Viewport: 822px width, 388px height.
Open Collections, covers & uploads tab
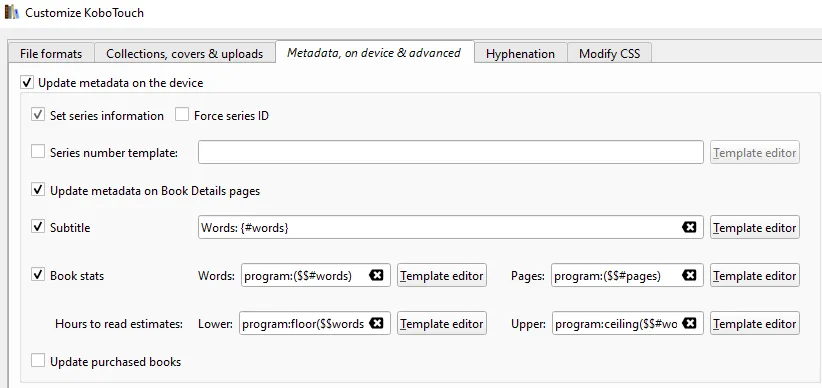[x=185, y=53]
